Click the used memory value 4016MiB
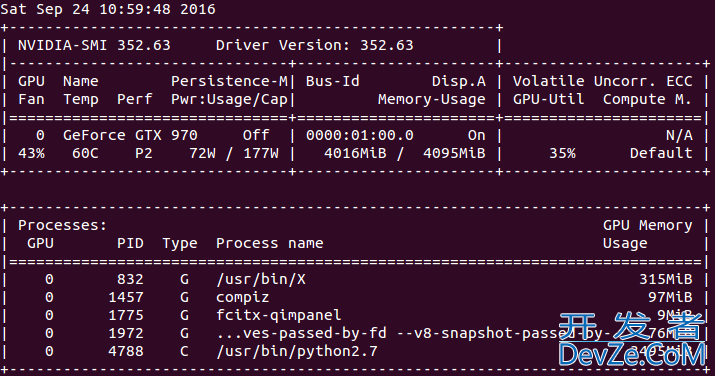Viewport: 715px width, 376px height. [x=355, y=154]
